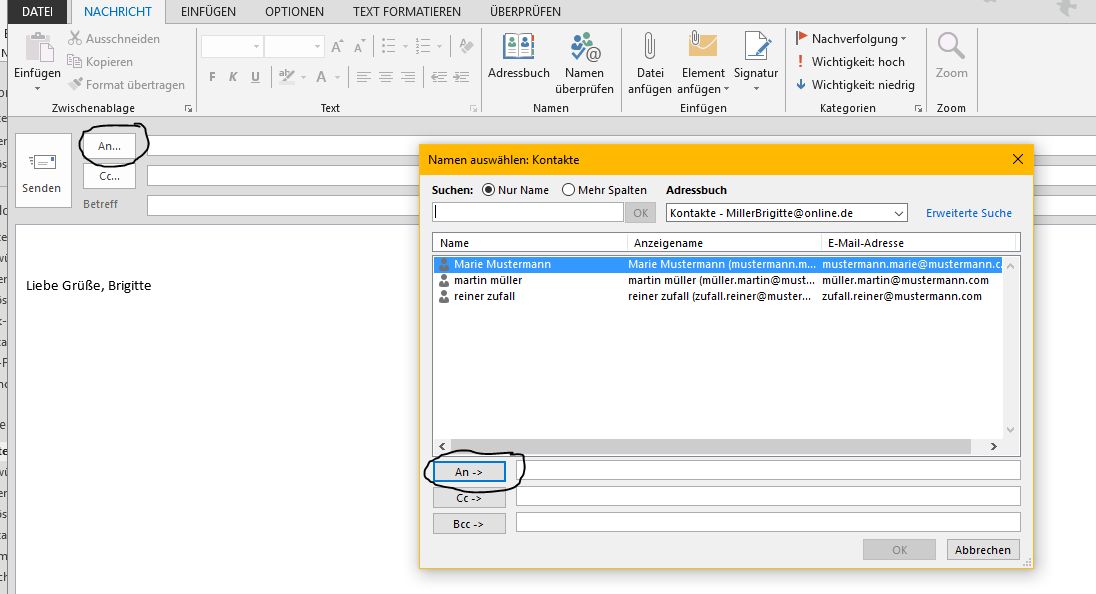
Task: Toggle bold F formatting
Action: pos(212,77)
